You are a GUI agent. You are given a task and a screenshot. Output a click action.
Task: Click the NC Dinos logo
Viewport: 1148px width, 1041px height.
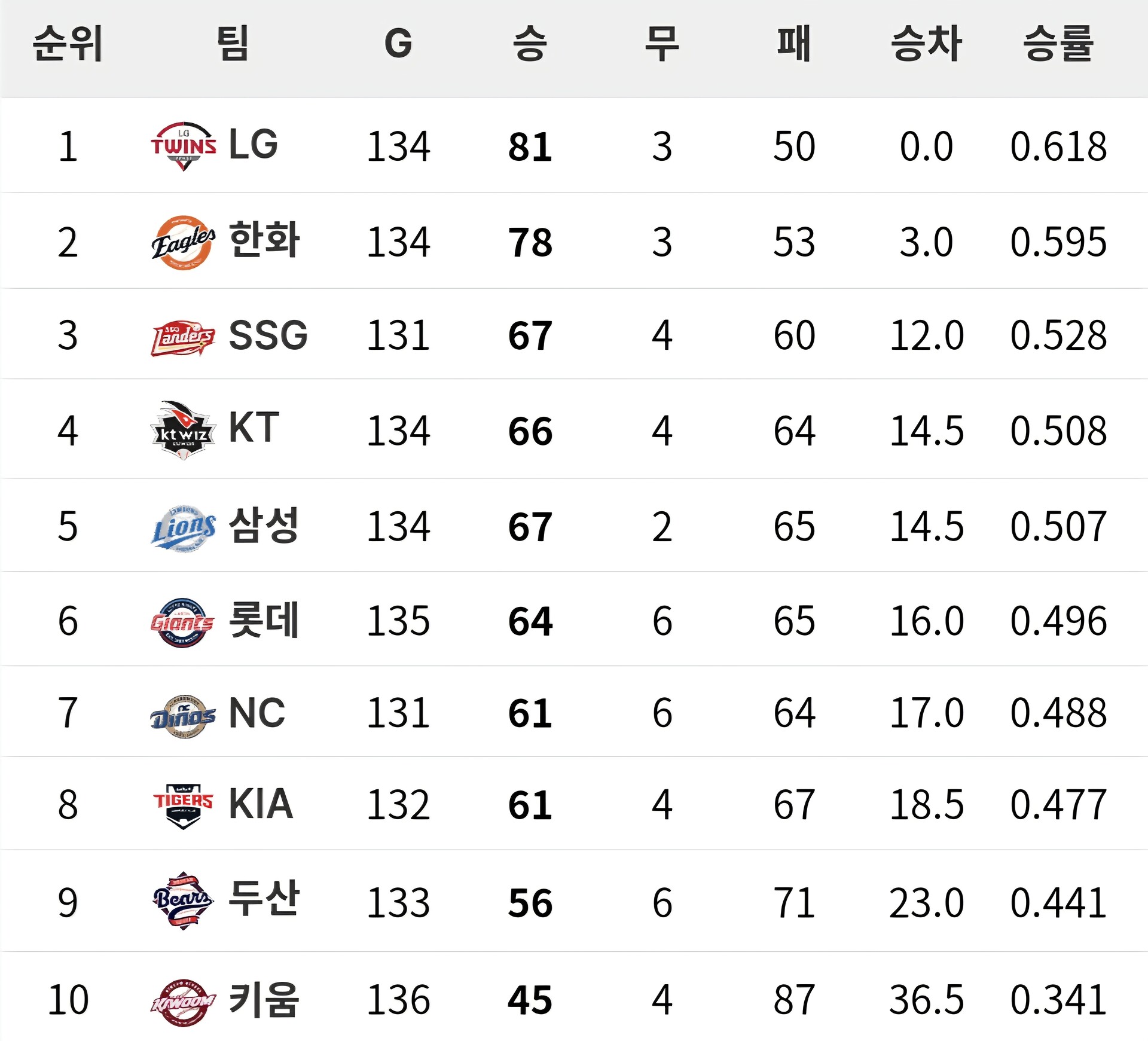184,716
